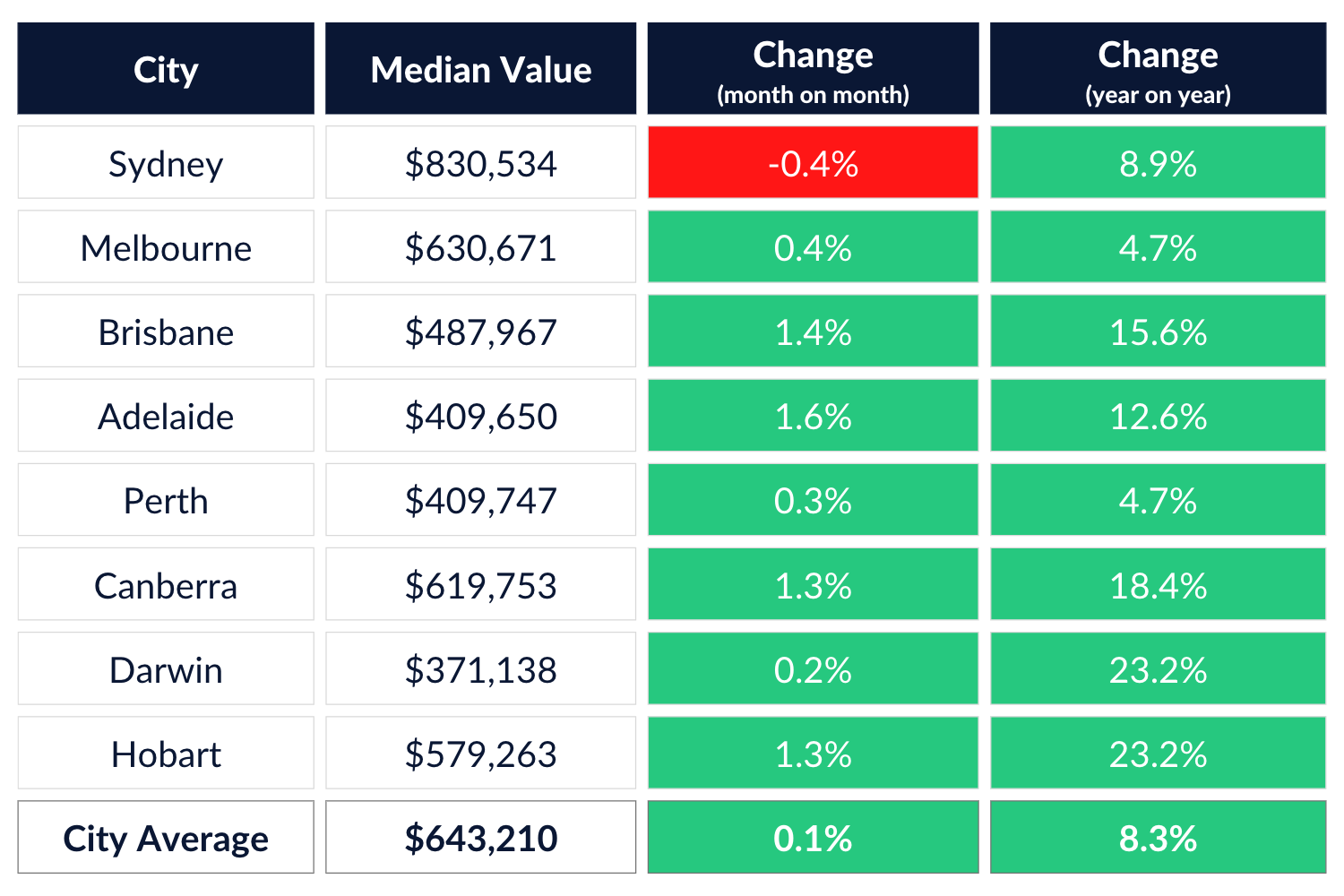Click the City column header
Viewport: 1344px width, 896px height.
pos(166,69)
